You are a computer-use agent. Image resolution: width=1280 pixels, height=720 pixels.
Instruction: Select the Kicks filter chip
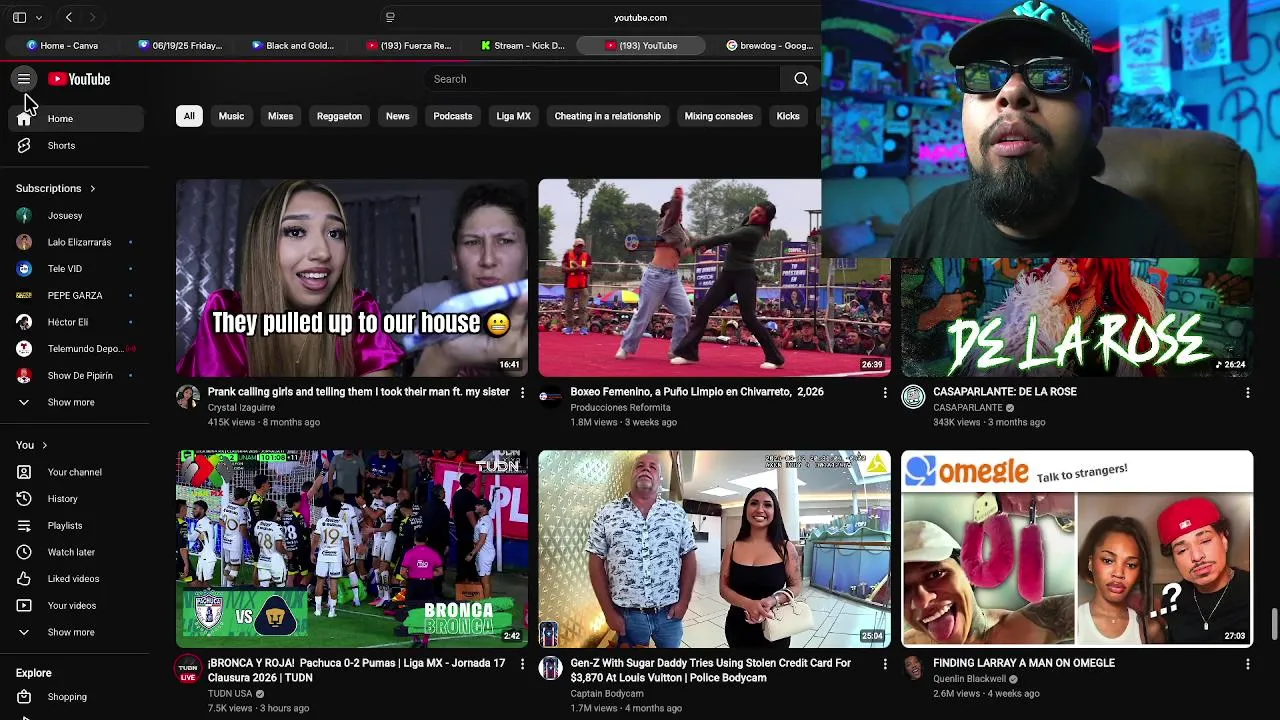click(788, 116)
